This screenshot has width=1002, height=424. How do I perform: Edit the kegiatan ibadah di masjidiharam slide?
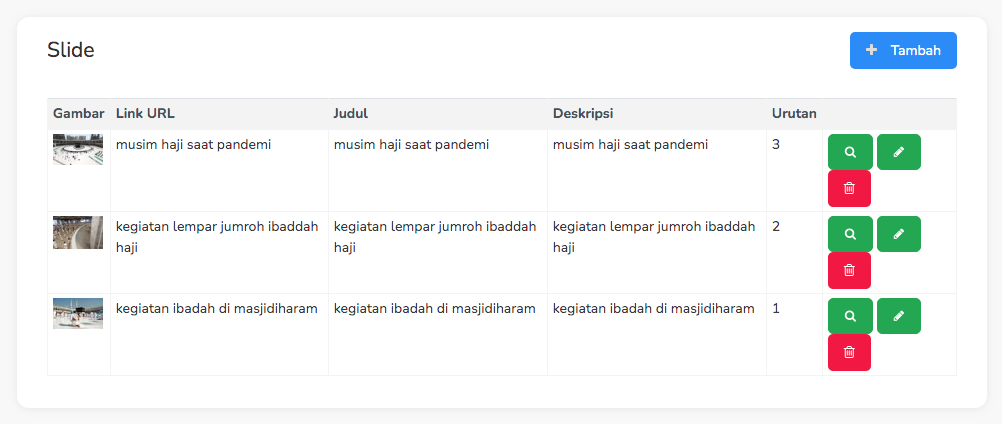point(898,316)
